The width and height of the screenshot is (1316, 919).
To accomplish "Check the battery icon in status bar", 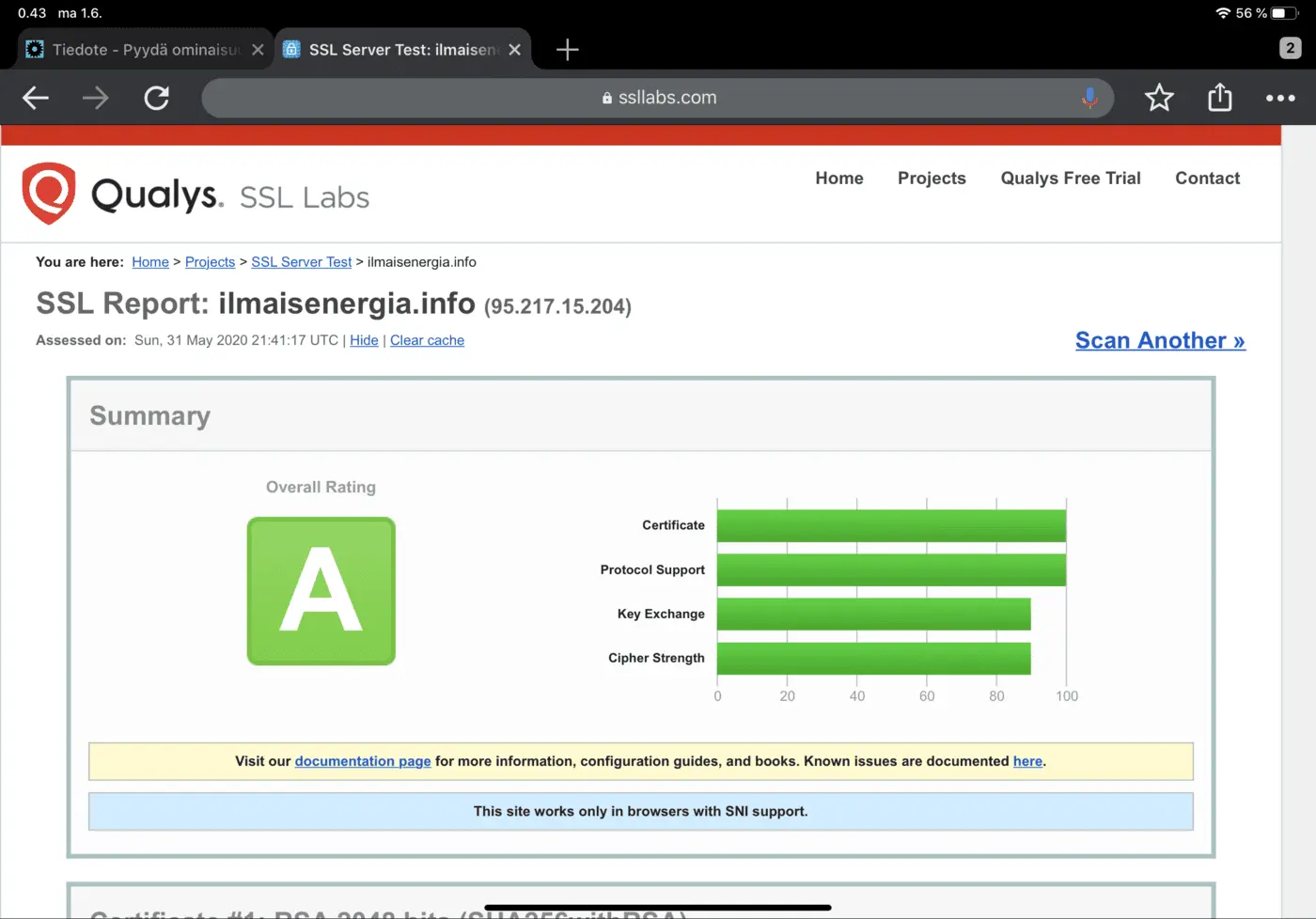I will (x=1286, y=13).
